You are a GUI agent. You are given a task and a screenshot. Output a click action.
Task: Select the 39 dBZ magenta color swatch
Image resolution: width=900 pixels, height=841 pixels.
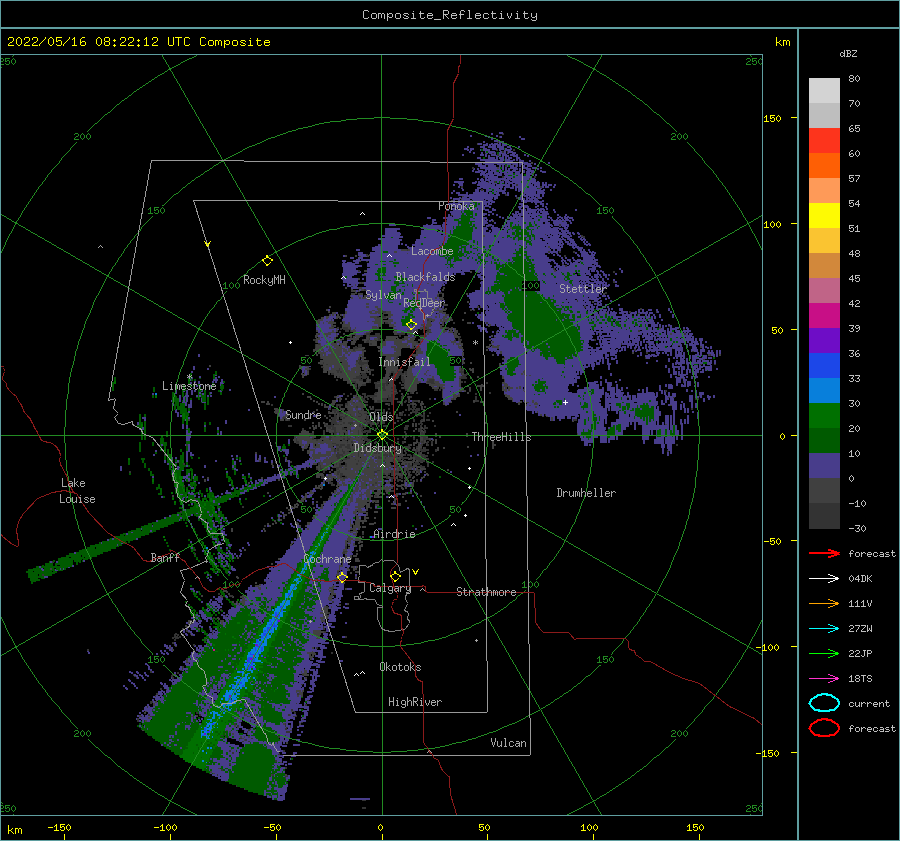point(824,315)
